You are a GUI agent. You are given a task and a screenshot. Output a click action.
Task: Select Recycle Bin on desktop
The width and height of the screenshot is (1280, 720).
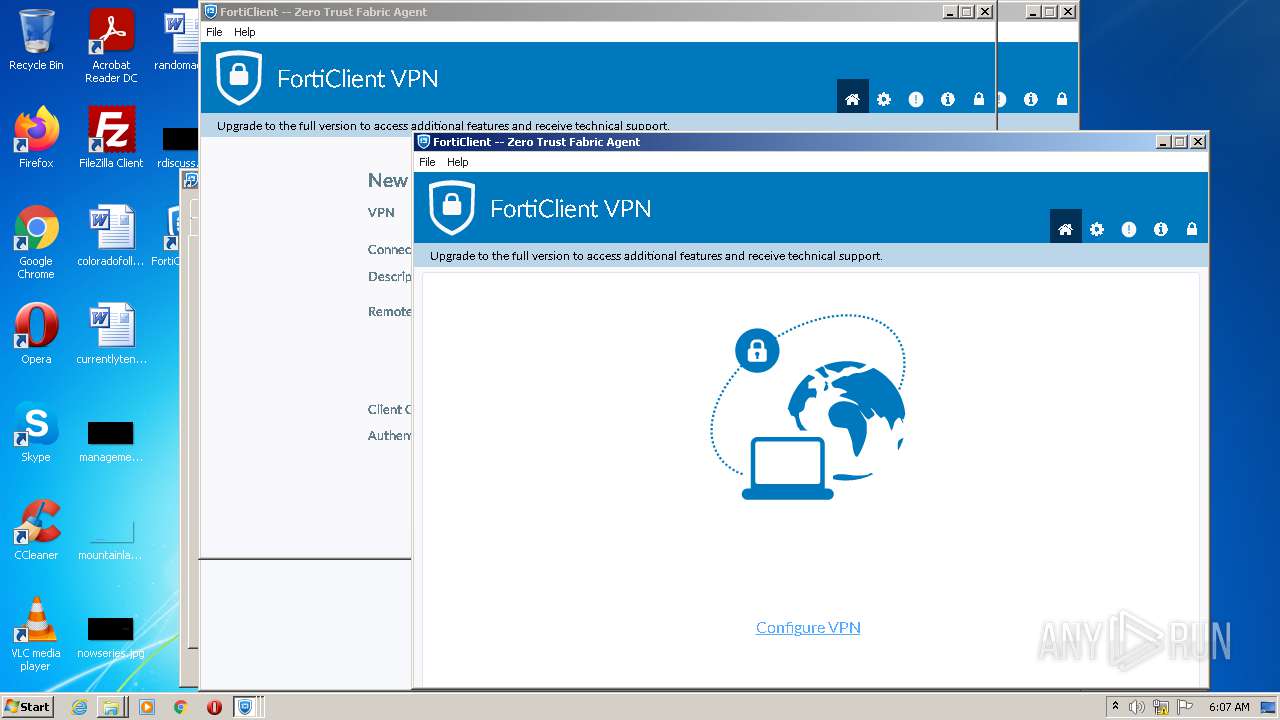[x=36, y=40]
